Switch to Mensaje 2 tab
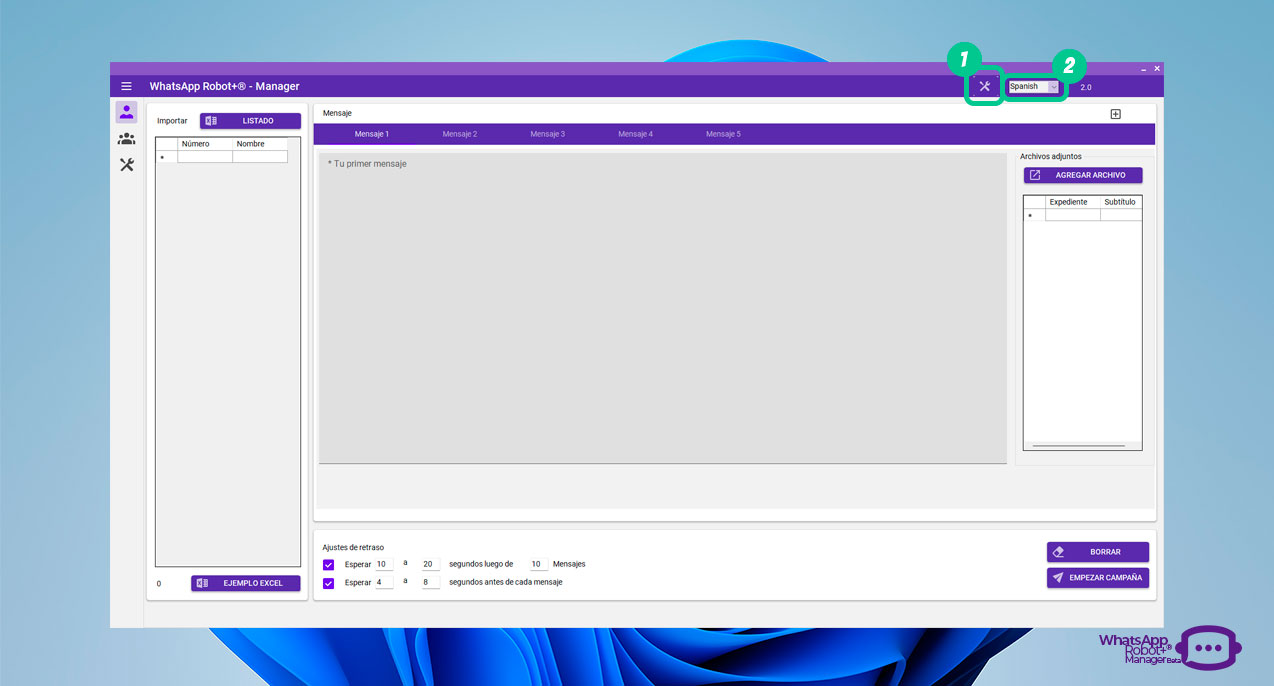This screenshot has width=1274, height=686. tap(460, 134)
